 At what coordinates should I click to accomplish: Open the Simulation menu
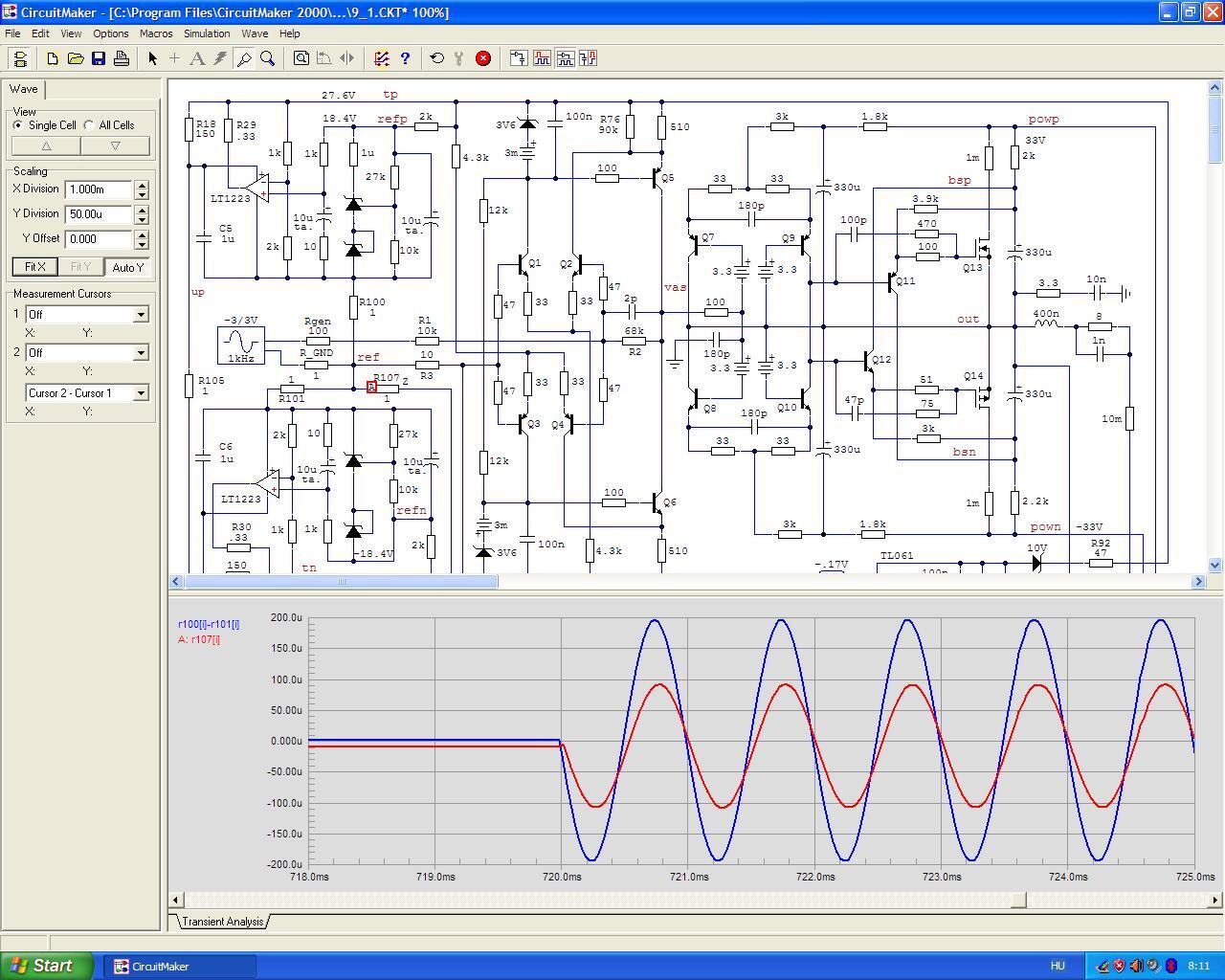point(207,33)
